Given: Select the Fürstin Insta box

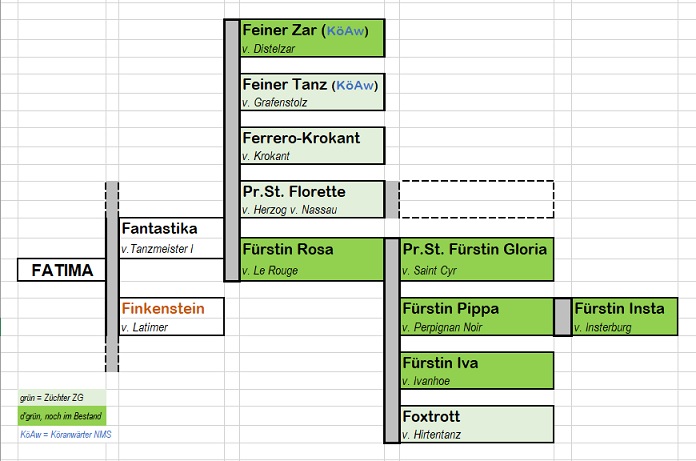Looking at the screenshot, I should click(633, 316).
